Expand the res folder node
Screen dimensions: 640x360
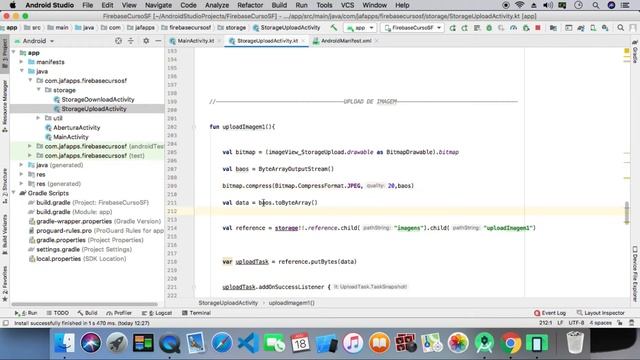click(22, 174)
